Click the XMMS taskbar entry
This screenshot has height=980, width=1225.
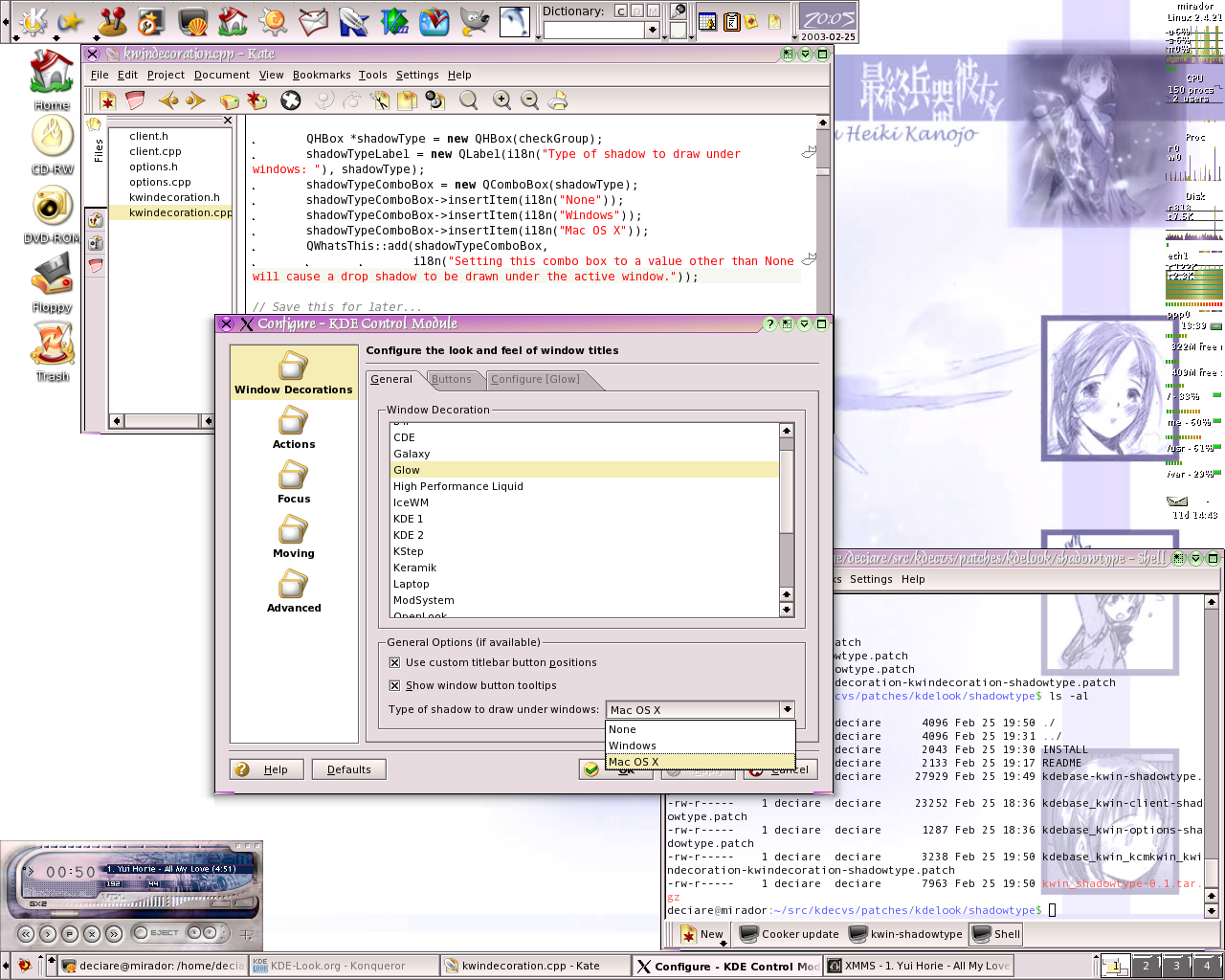(x=919, y=966)
